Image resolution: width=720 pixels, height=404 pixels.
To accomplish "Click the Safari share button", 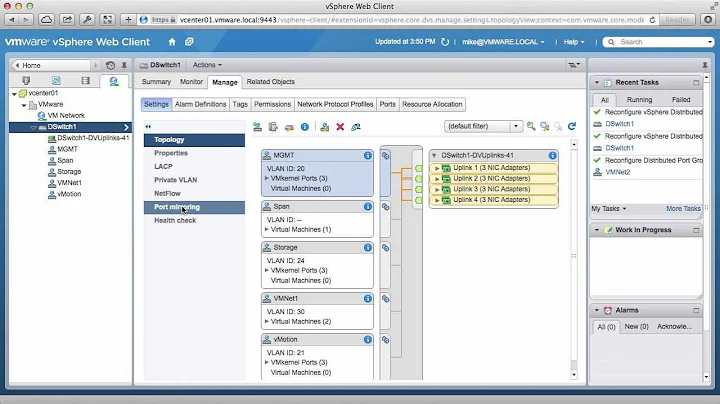I will (67, 20).
